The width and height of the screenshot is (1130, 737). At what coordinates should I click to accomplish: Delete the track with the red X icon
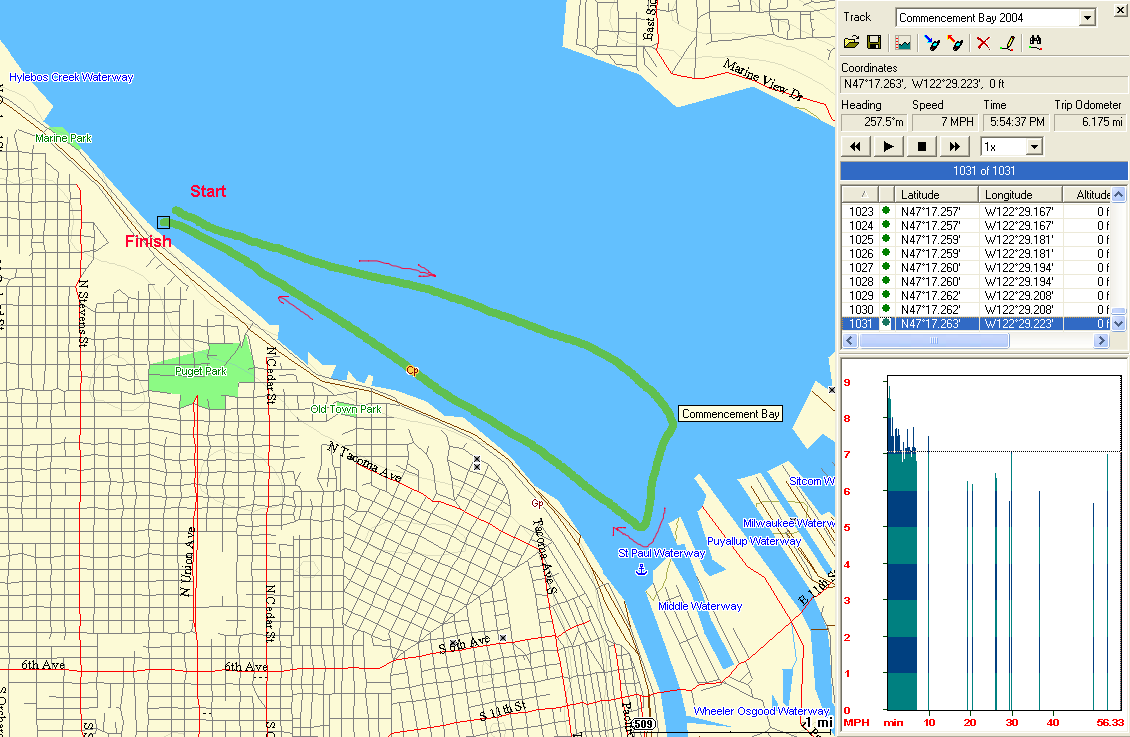click(x=983, y=43)
